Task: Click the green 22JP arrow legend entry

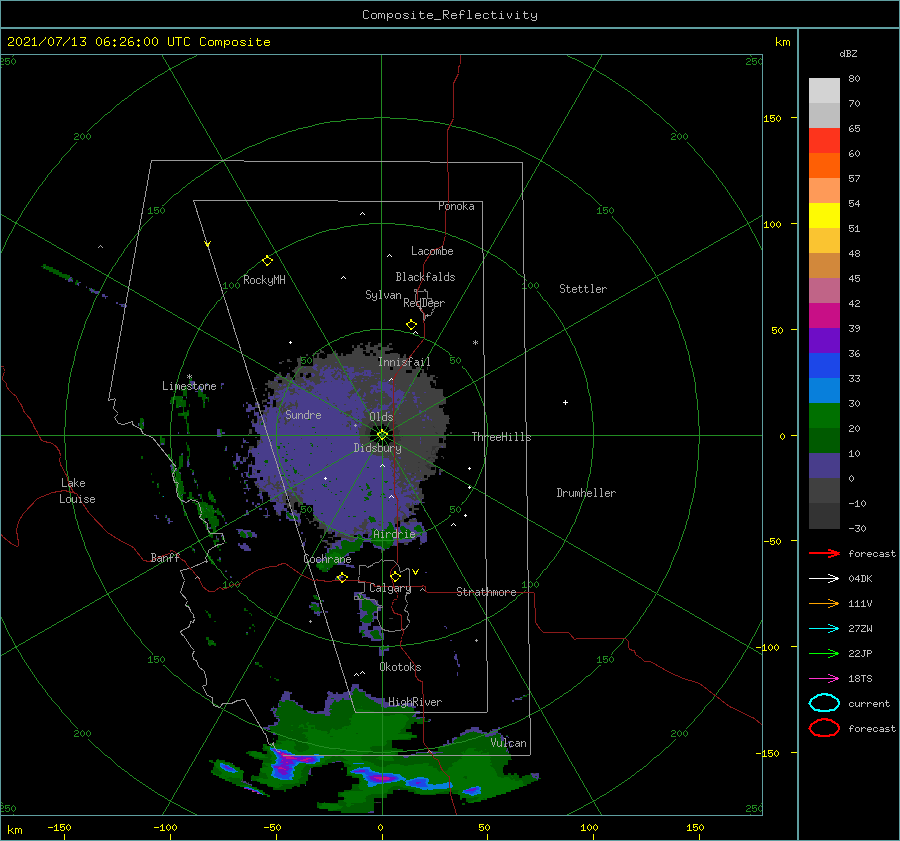Action: (x=824, y=653)
